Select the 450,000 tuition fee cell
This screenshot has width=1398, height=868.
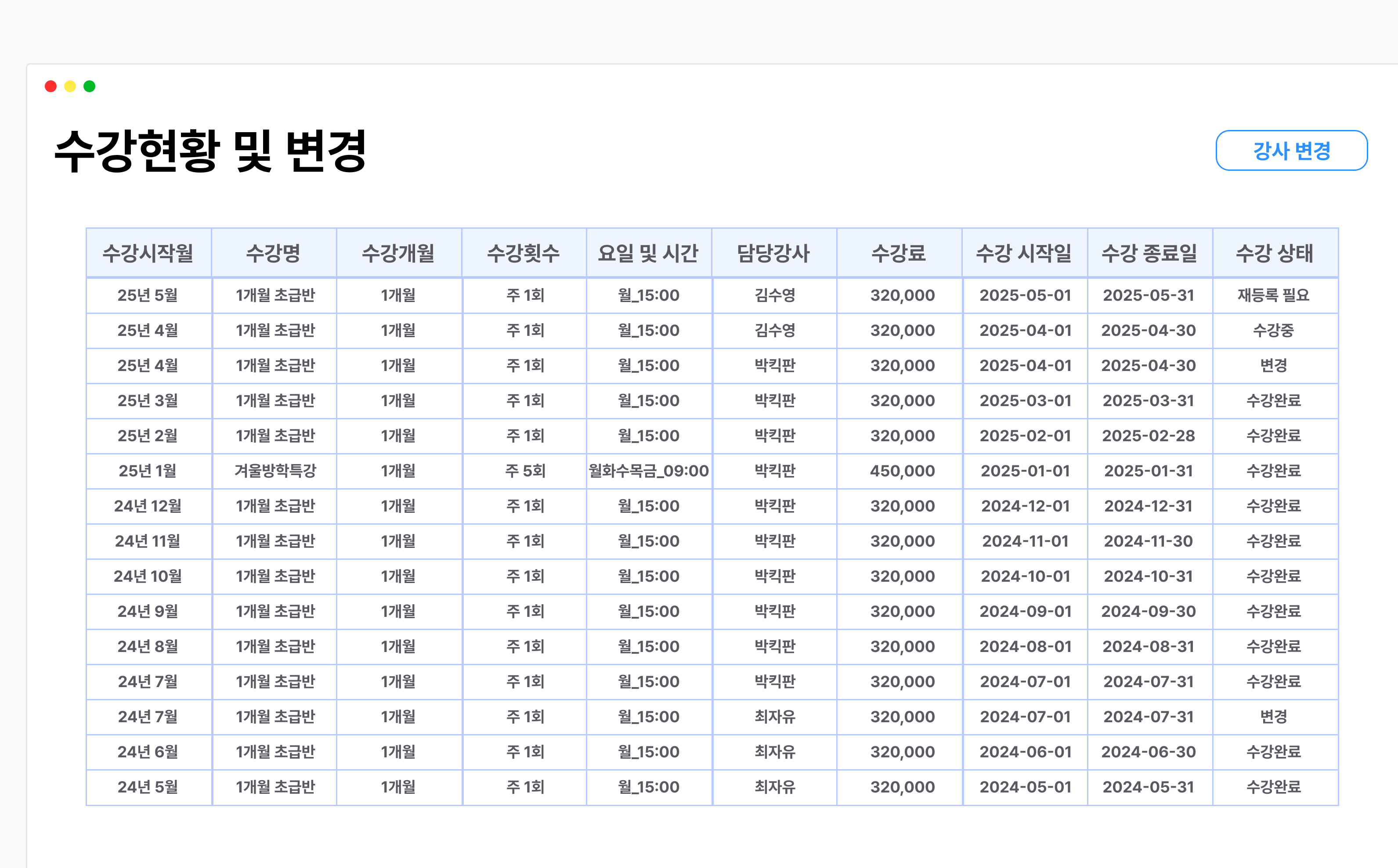(899, 471)
